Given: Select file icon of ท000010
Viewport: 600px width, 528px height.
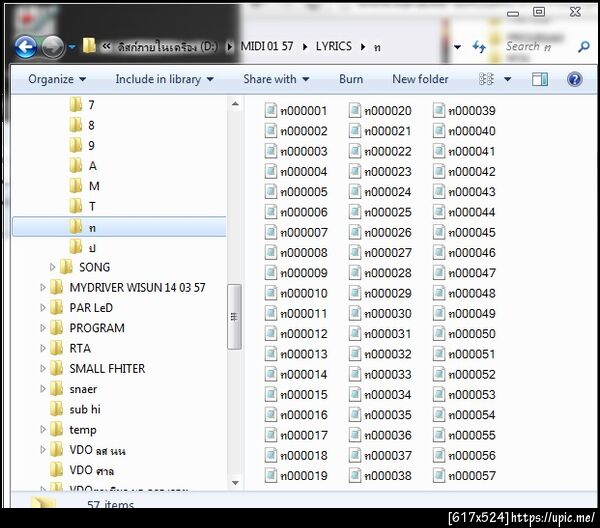Looking at the screenshot, I should [271, 293].
